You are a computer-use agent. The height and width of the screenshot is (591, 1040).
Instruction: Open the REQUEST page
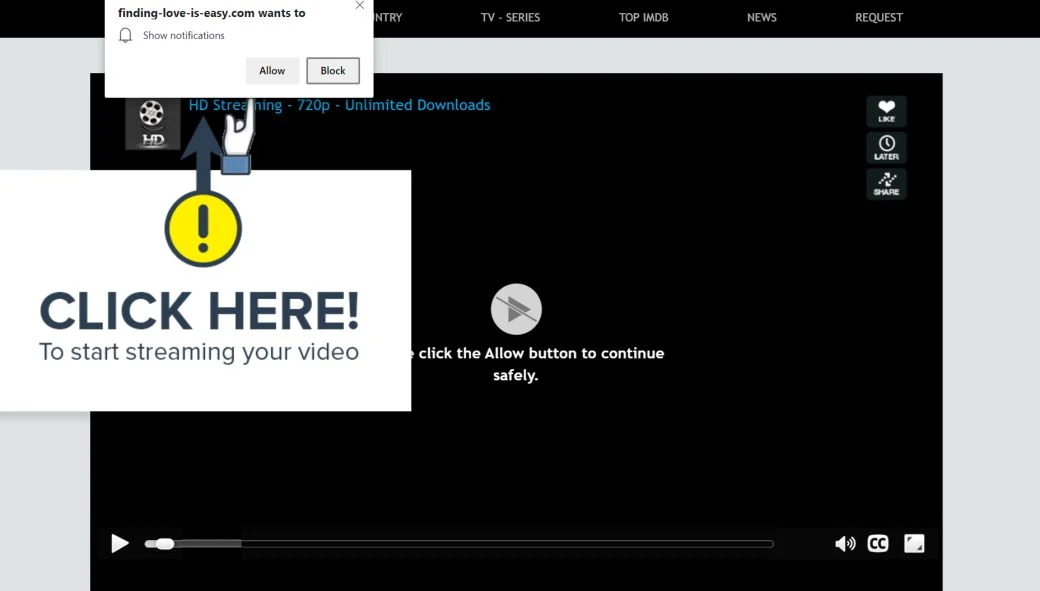pyautogui.click(x=879, y=17)
